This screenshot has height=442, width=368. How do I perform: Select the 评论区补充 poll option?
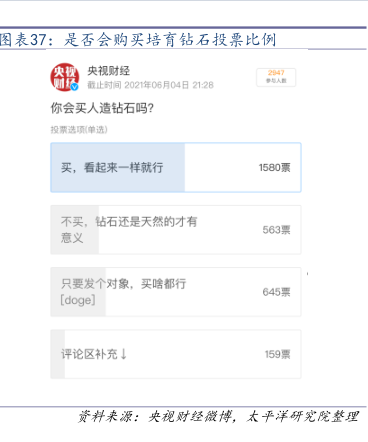point(176,354)
